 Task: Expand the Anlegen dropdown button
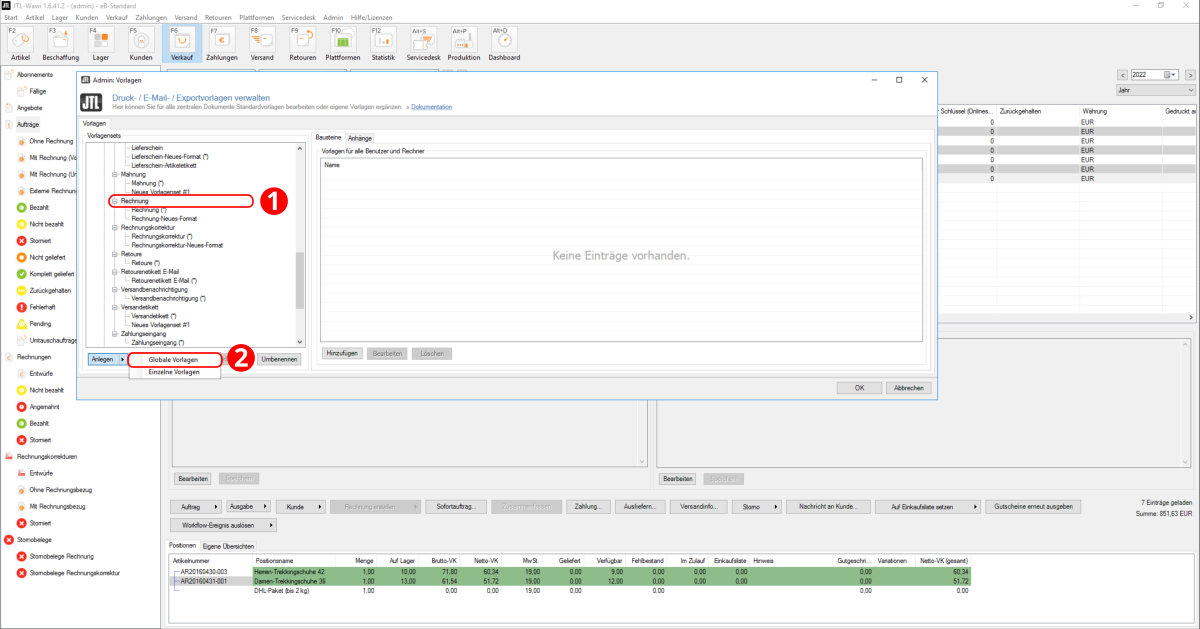(107, 360)
